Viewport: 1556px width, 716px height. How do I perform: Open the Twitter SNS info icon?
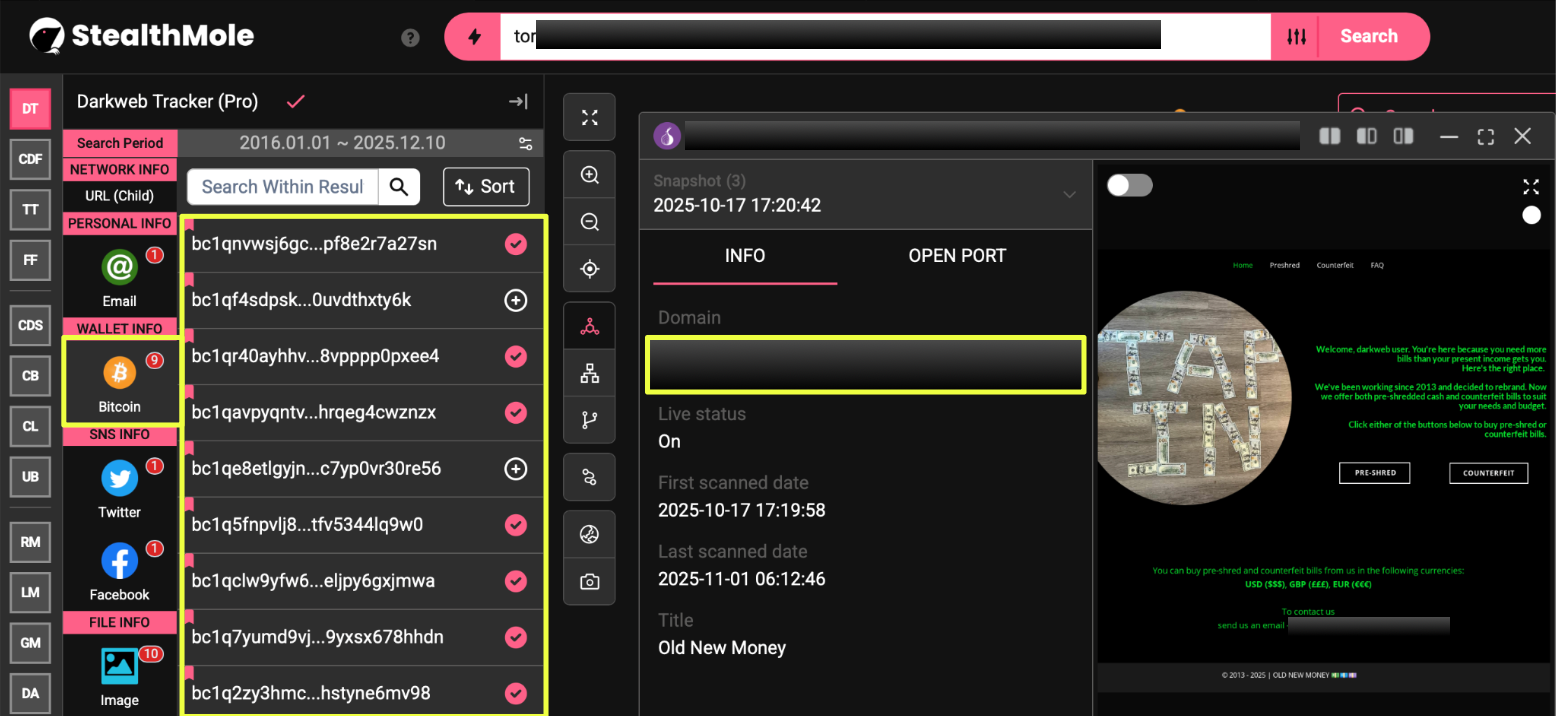click(120, 479)
